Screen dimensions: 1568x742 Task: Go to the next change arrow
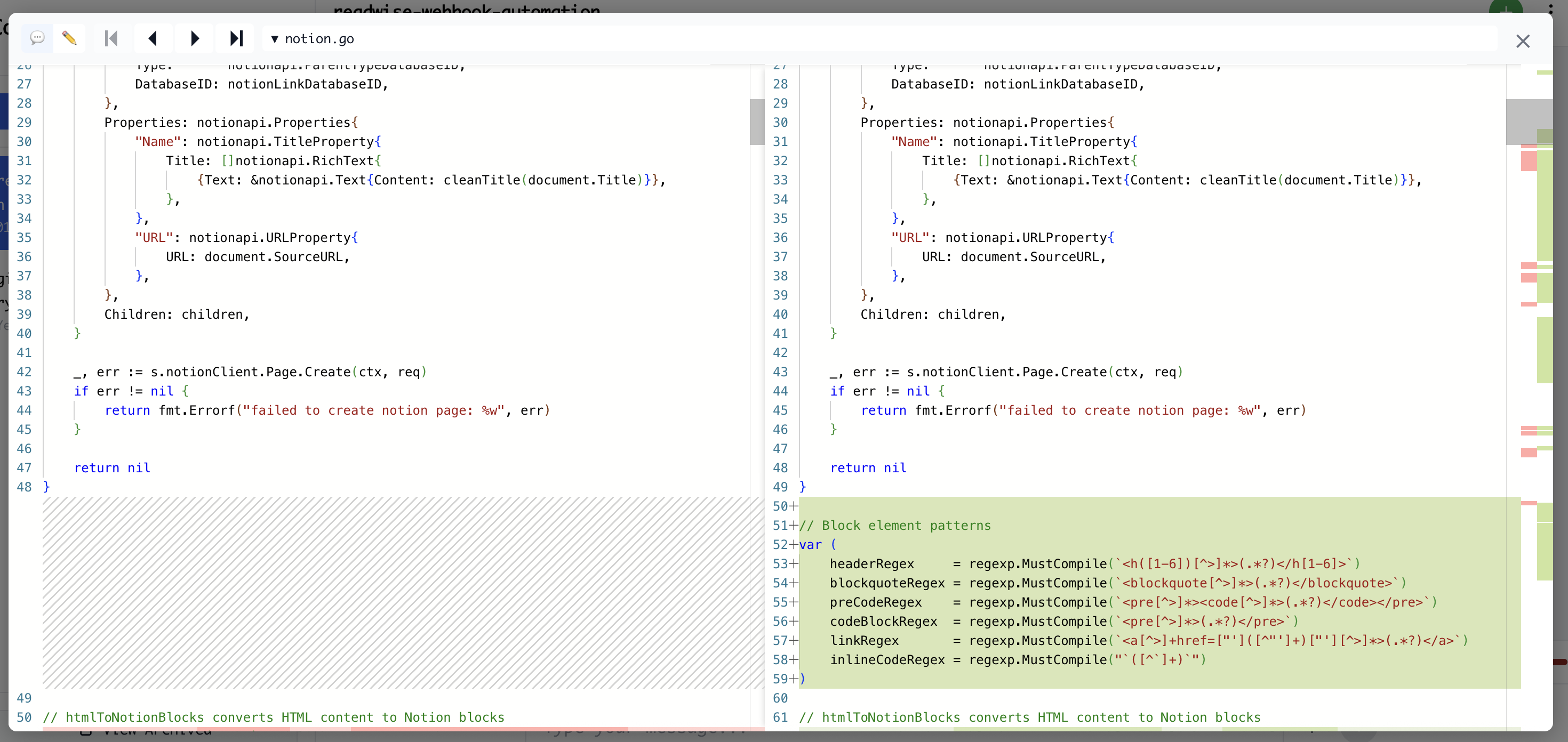pos(194,38)
